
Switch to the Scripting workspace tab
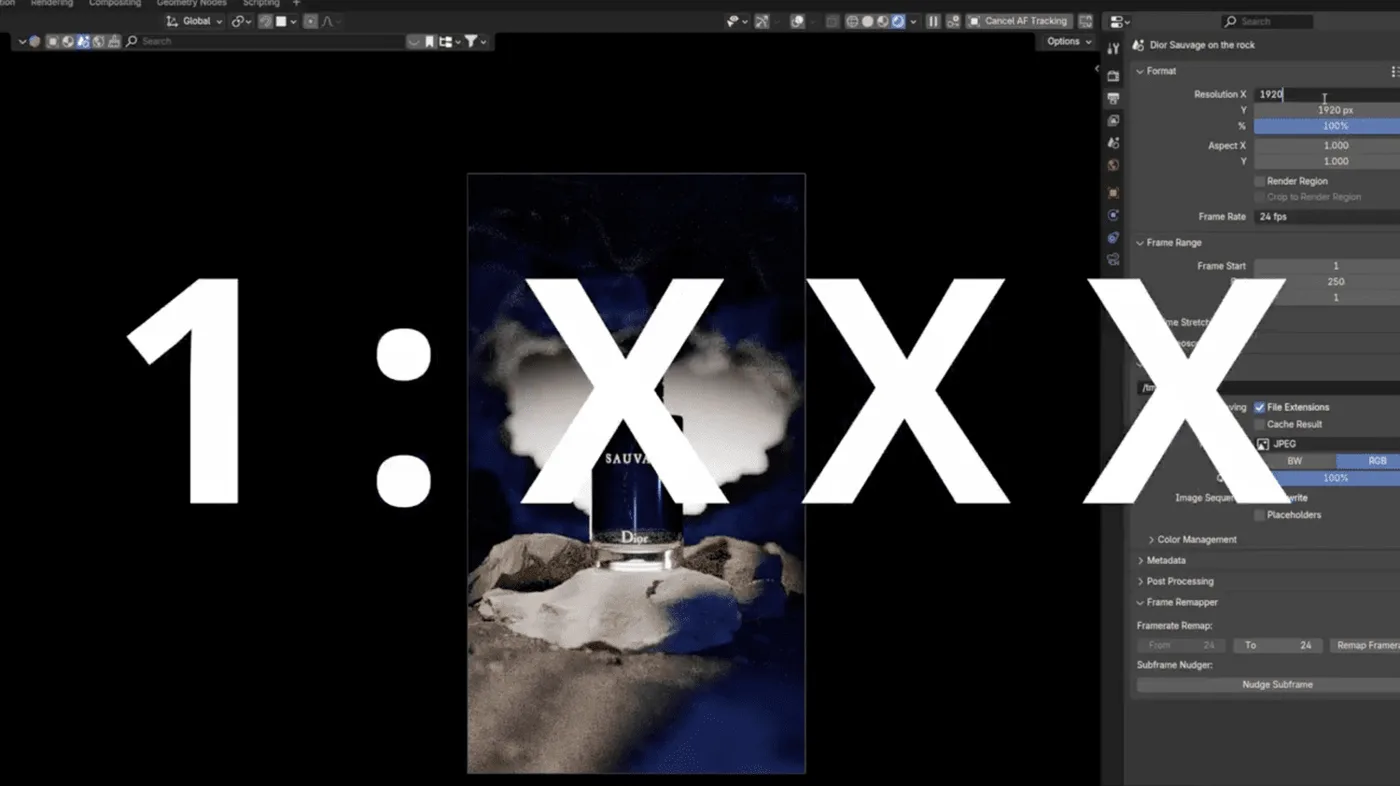[x=262, y=3]
